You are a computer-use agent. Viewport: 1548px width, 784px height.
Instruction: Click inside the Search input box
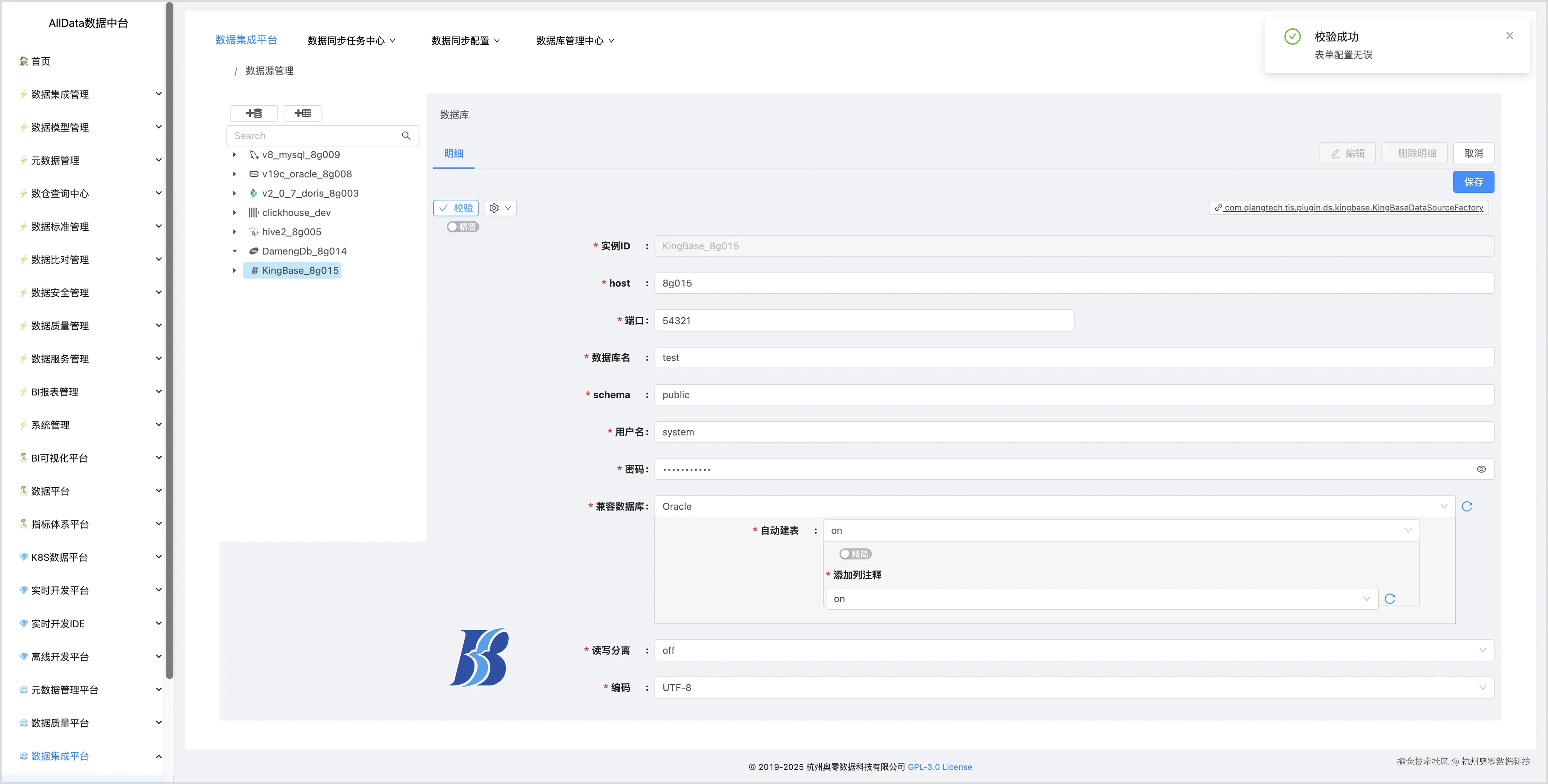312,135
